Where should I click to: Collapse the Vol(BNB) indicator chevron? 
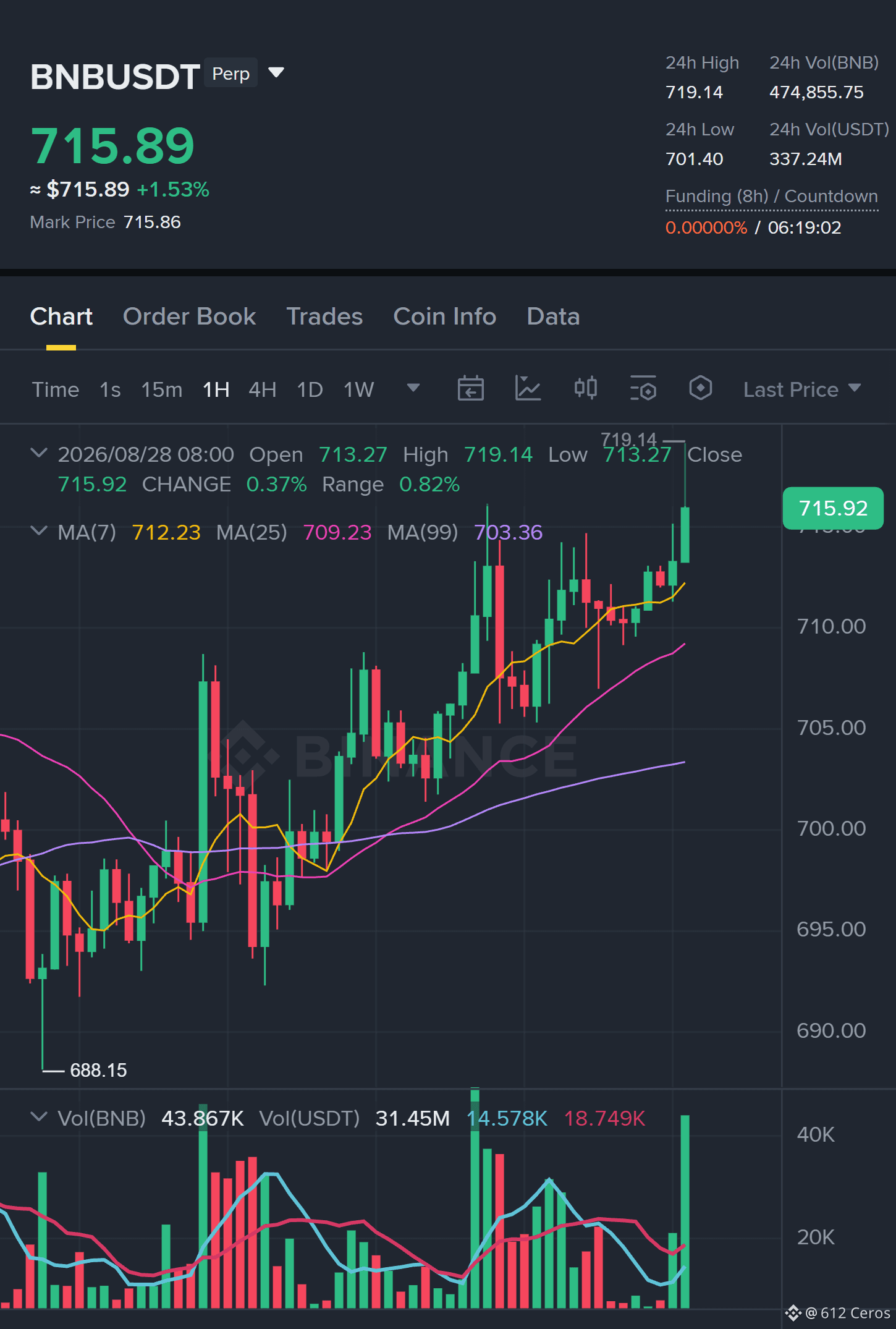39,1117
